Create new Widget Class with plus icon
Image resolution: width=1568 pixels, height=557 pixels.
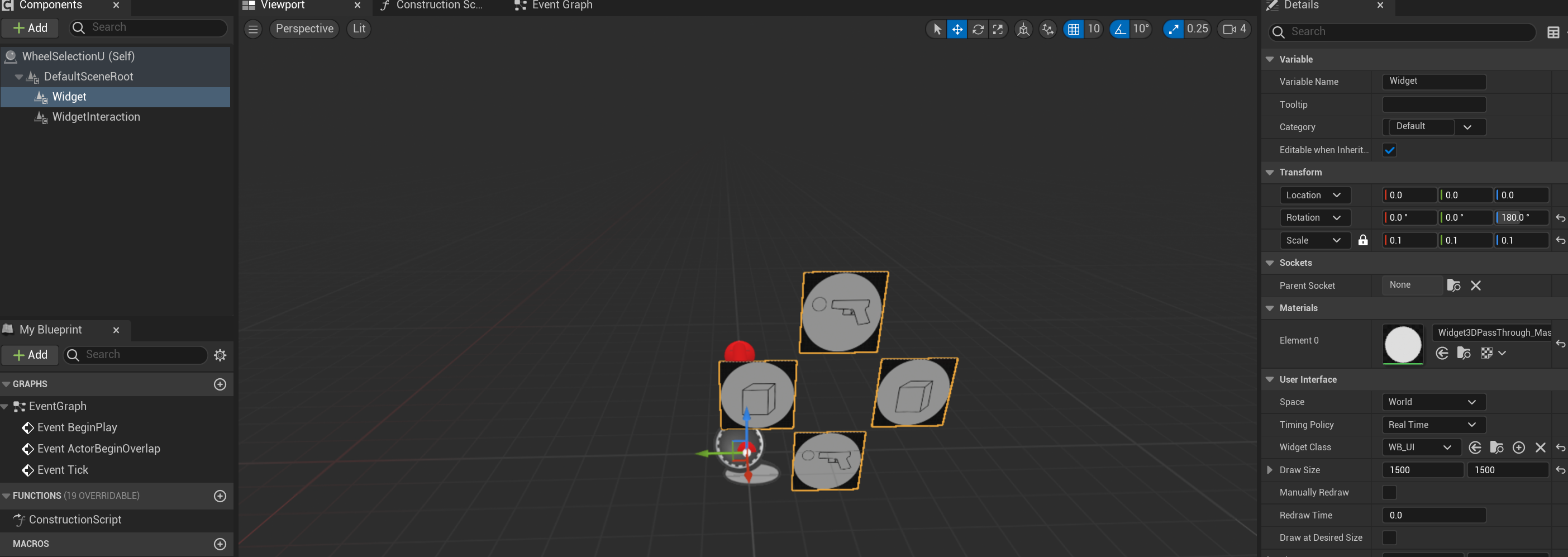pos(1519,448)
